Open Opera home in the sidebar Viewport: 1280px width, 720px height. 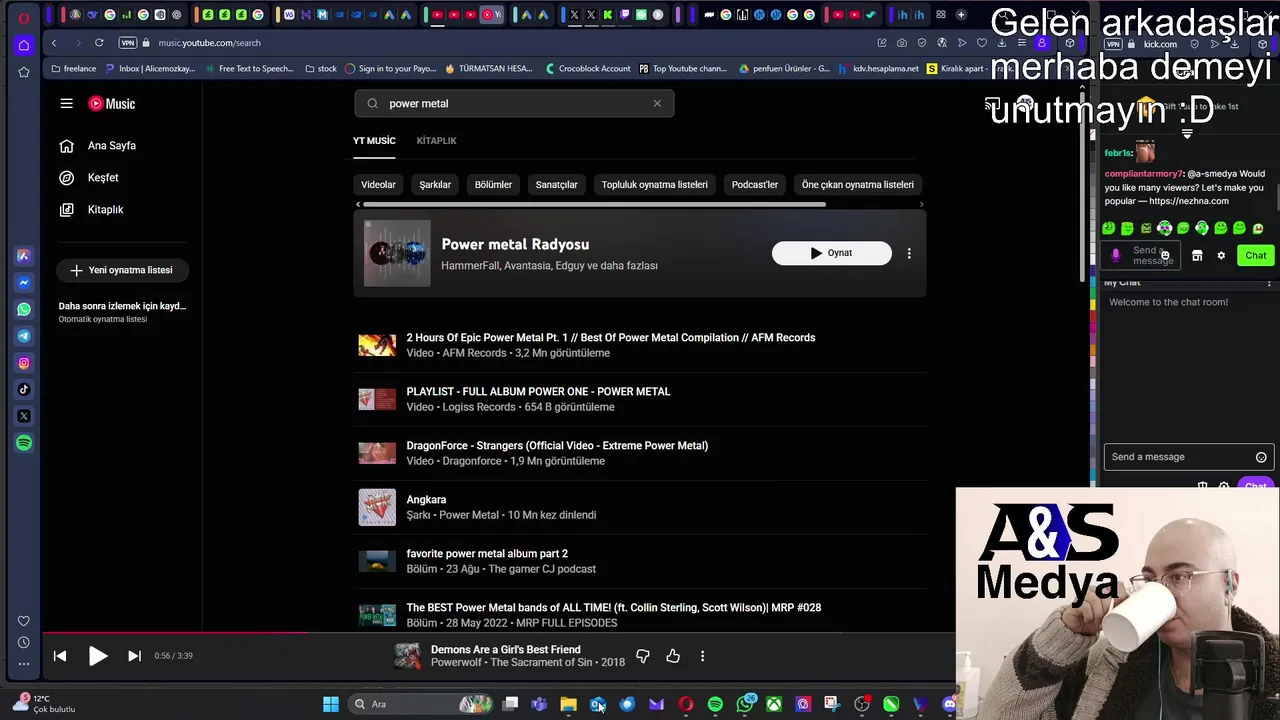[24, 45]
